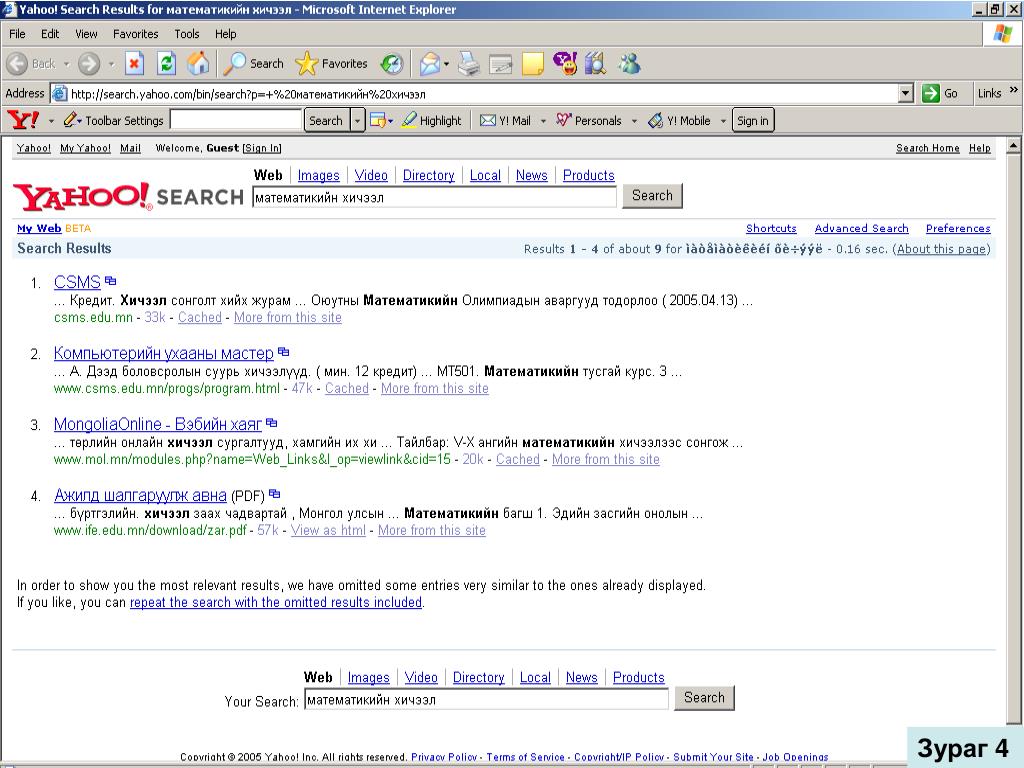Expand the Personals dropdown arrow
This screenshot has width=1024, height=768.
pyautogui.click(x=633, y=121)
